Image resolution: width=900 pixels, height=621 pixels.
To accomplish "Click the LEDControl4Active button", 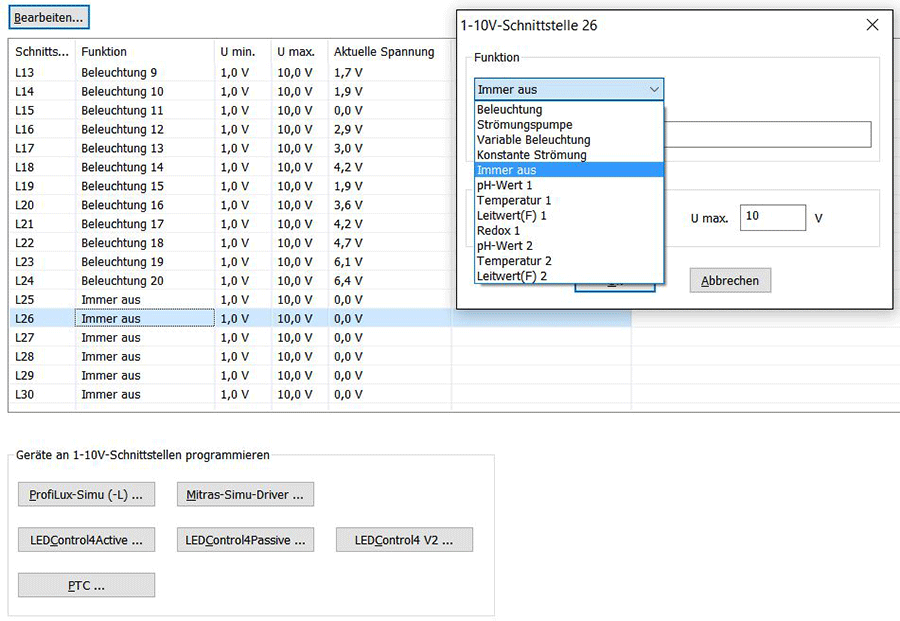I will [x=86, y=539].
